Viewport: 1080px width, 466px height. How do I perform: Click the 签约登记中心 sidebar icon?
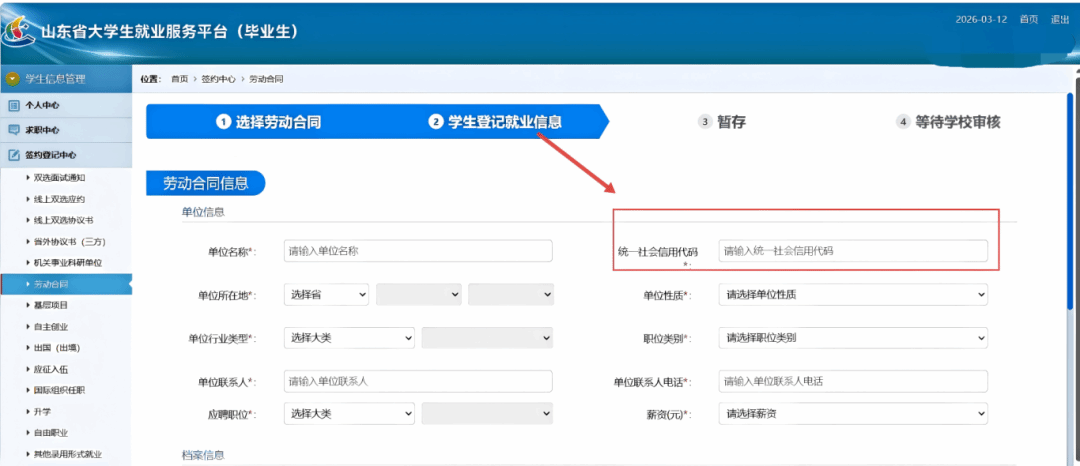click(x=14, y=155)
